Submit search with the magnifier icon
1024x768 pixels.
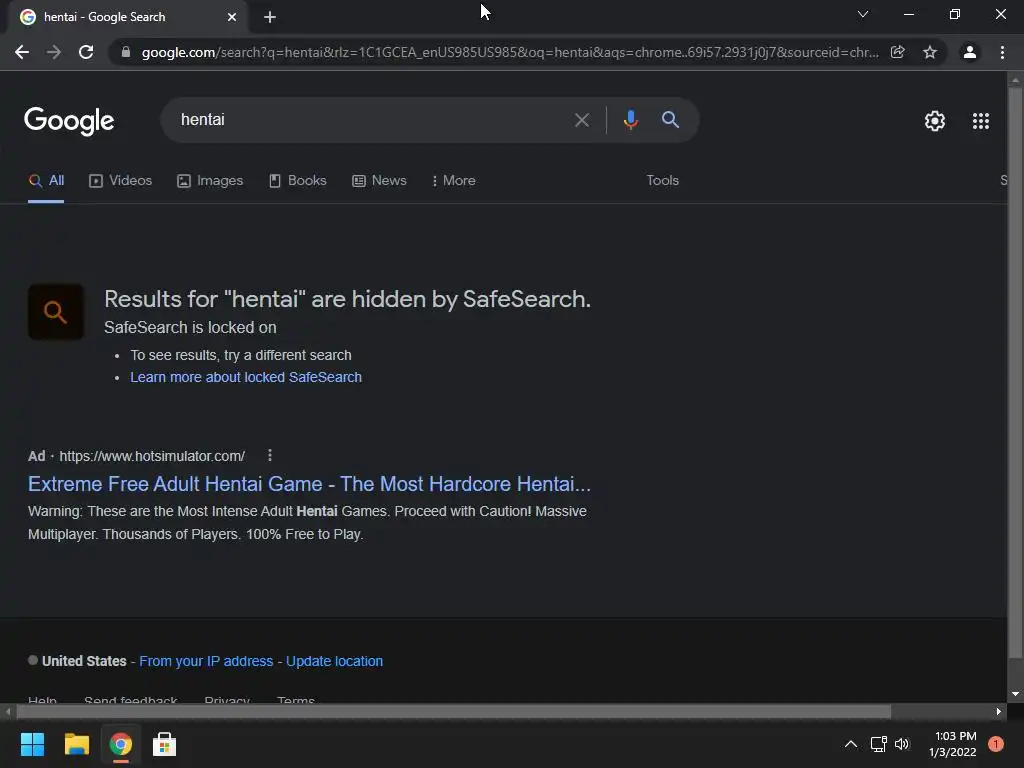[x=670, y=120]
